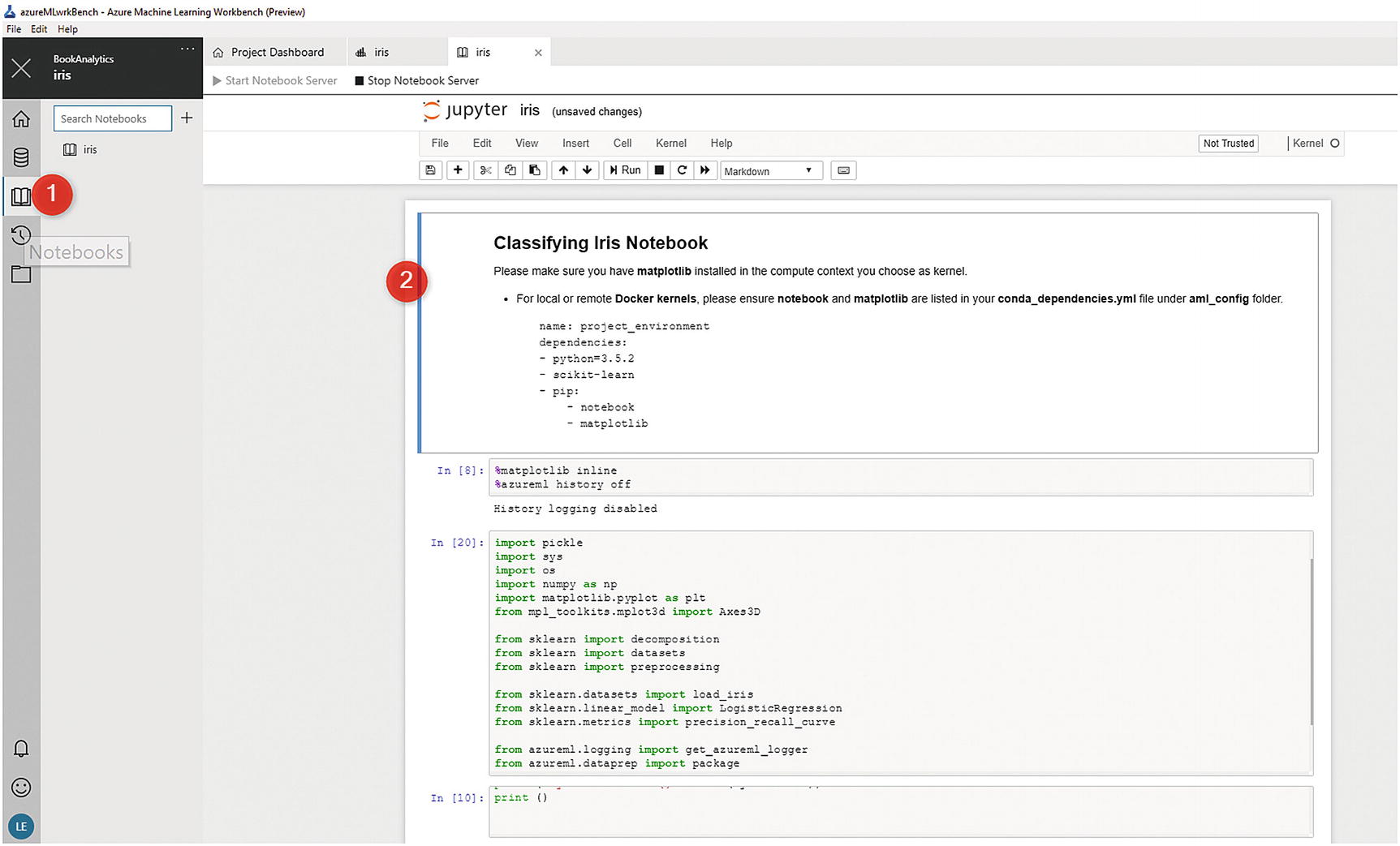Send feedback via the smiley icon
Image resolution: width=1400 pixels, height=846 pixels.
click(x=22, y=788)
